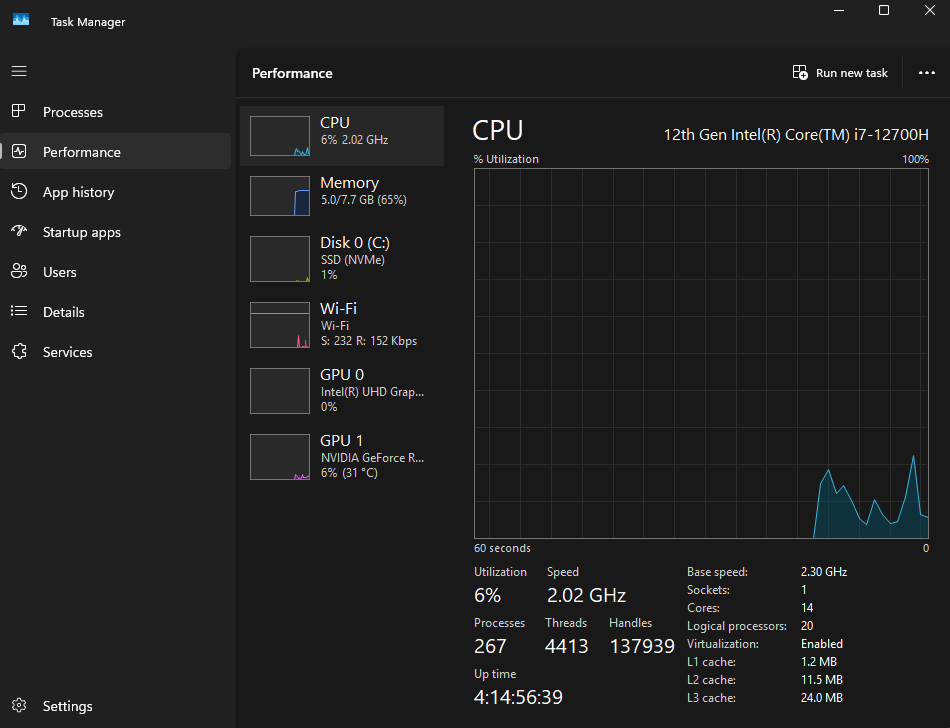The height and width of the screenshot is (728, 950).
Task: Open the Processes page
Action: pyautogui.click(x=116, y=112)
